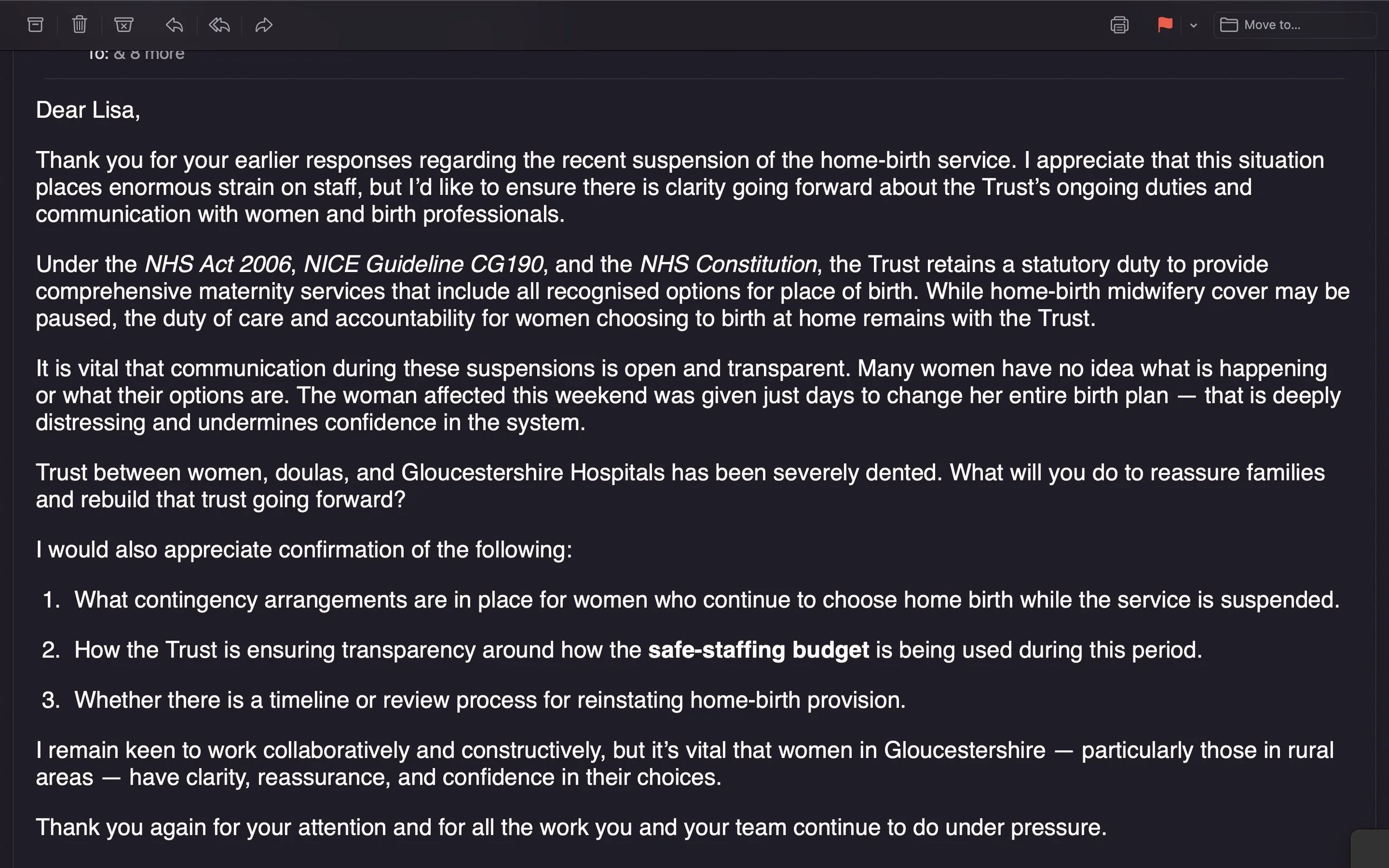The height and width of the screenshot is (868, 1389).
Task: Move this message to Junk
Action: [123, 24]
